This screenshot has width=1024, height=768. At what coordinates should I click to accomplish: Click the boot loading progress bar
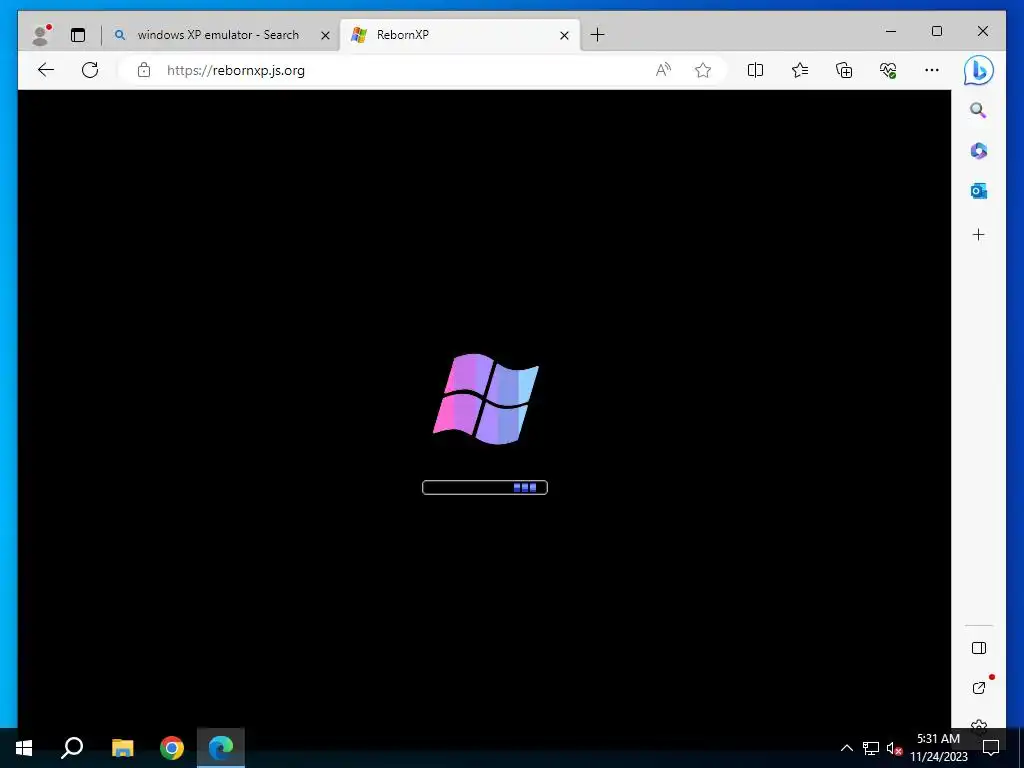point(485,487)
